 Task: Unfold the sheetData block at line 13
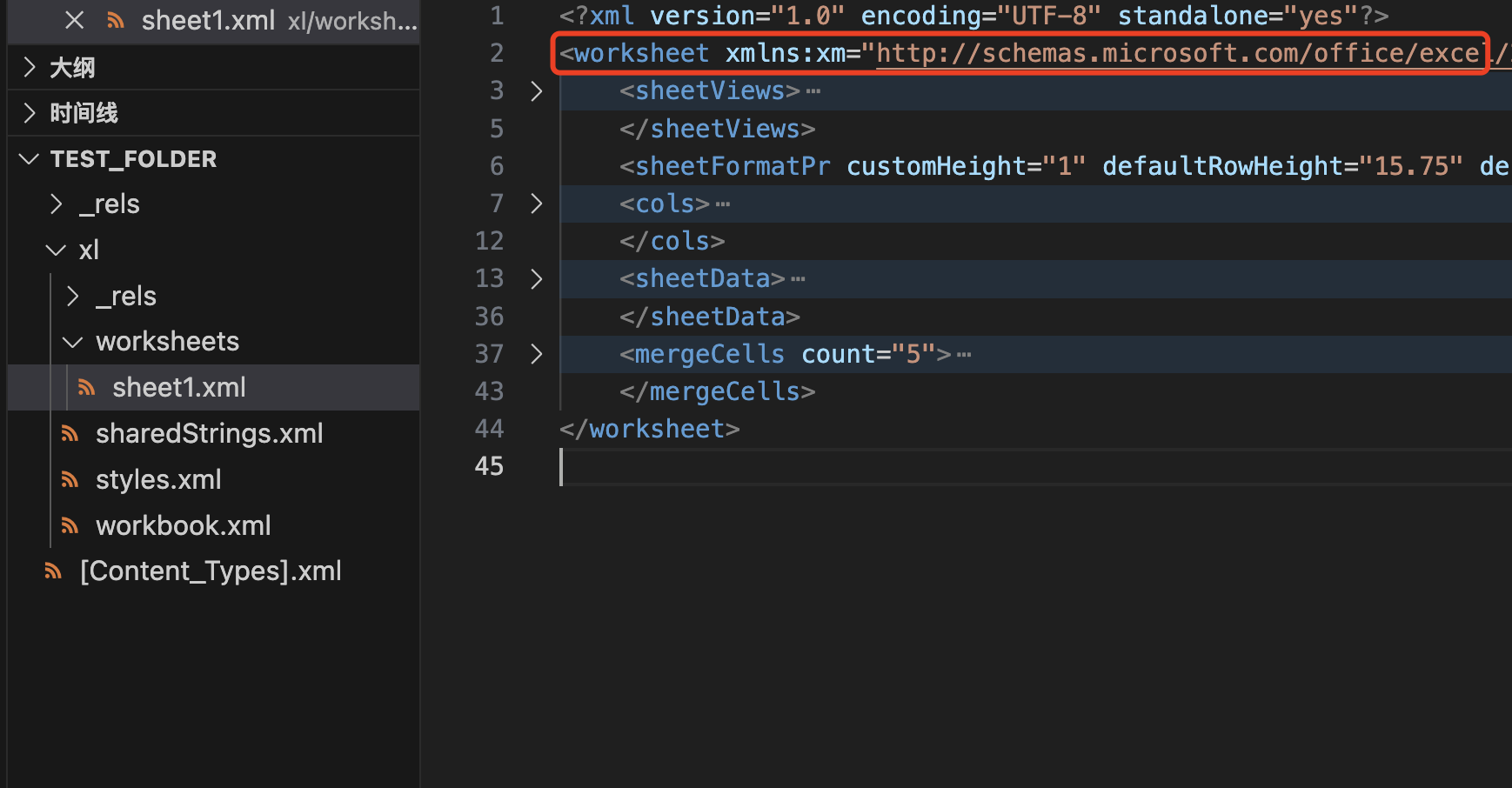click(537, 278)
